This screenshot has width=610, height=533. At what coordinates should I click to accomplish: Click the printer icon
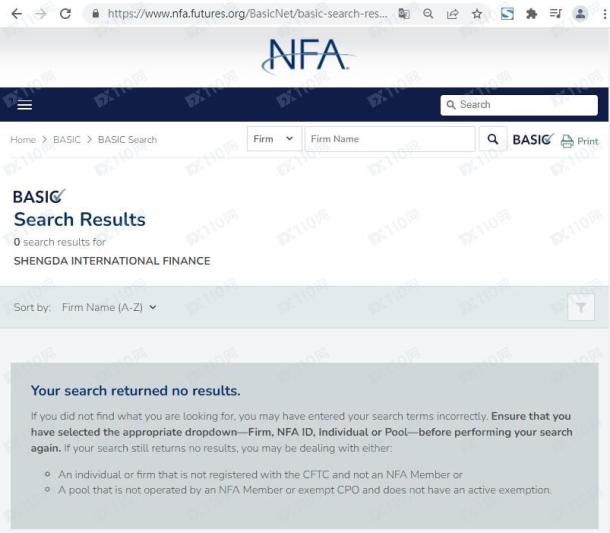(567, 141)
